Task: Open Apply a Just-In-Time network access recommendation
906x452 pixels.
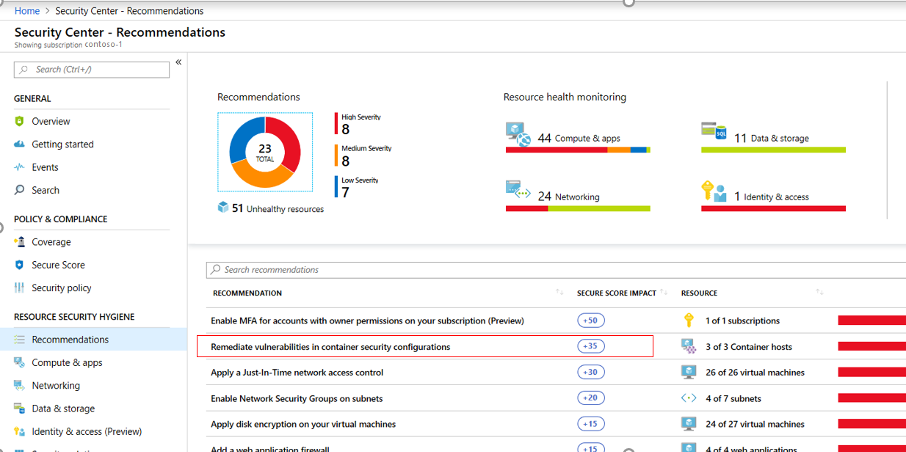Action: point(297,372)
